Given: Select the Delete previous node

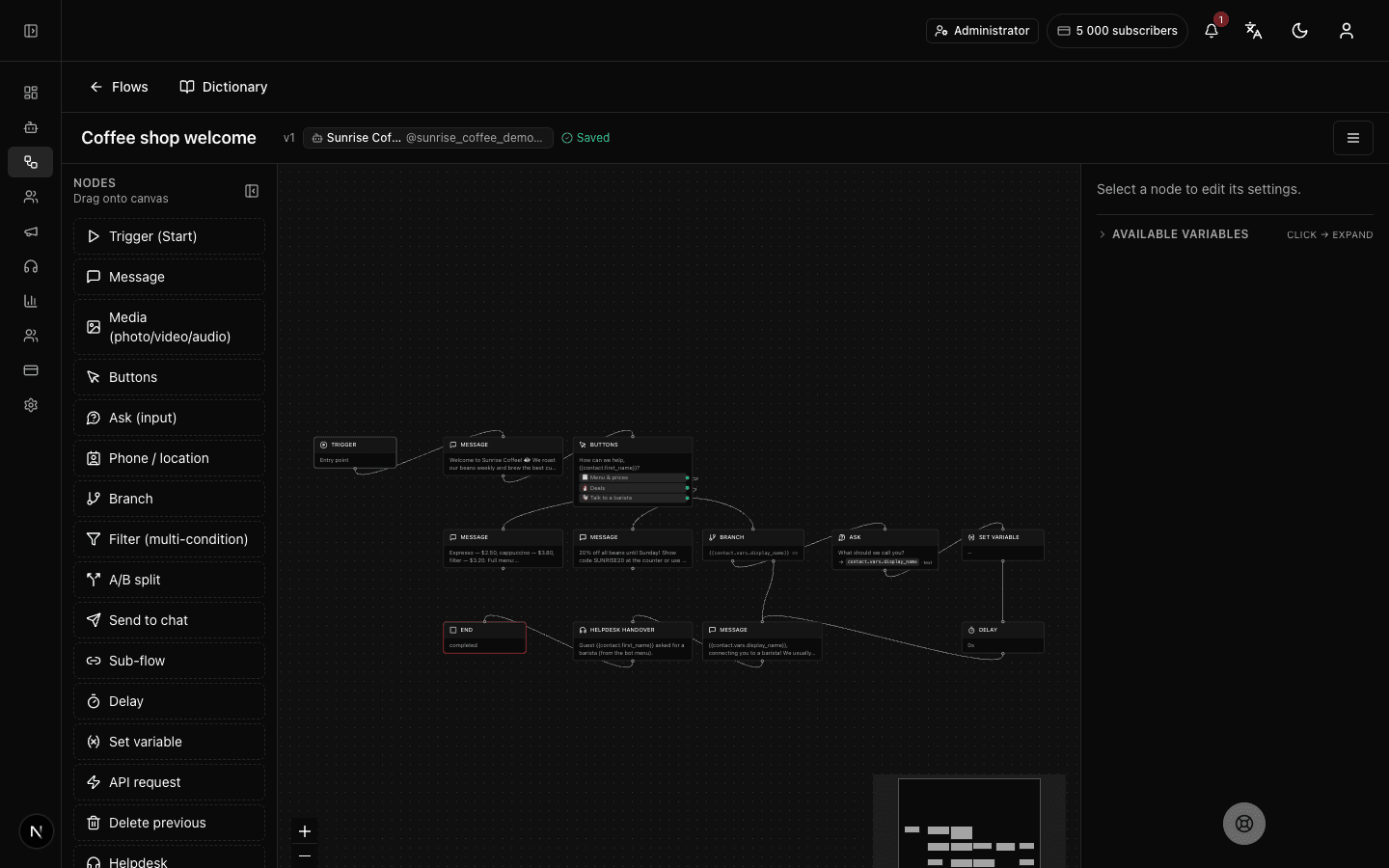Looking at the screenshot, I should coord(169,823).
